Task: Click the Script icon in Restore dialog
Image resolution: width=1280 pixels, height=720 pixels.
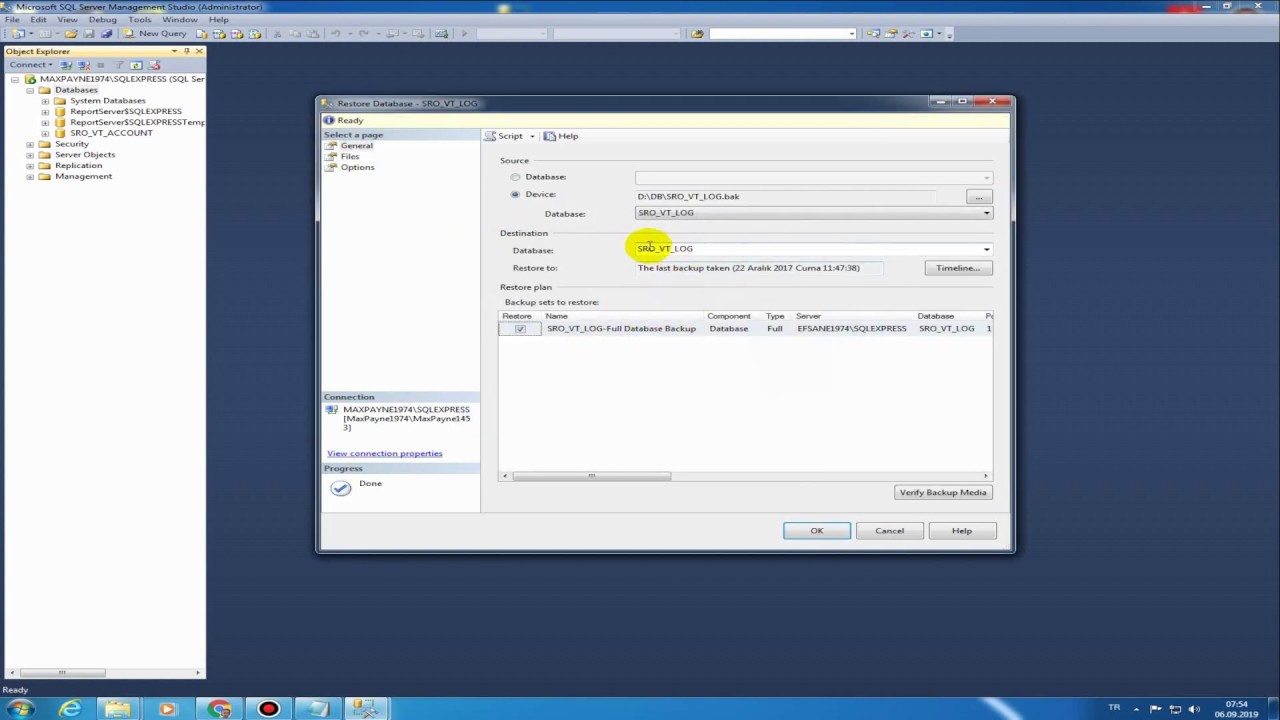Action: pos(490,136)
